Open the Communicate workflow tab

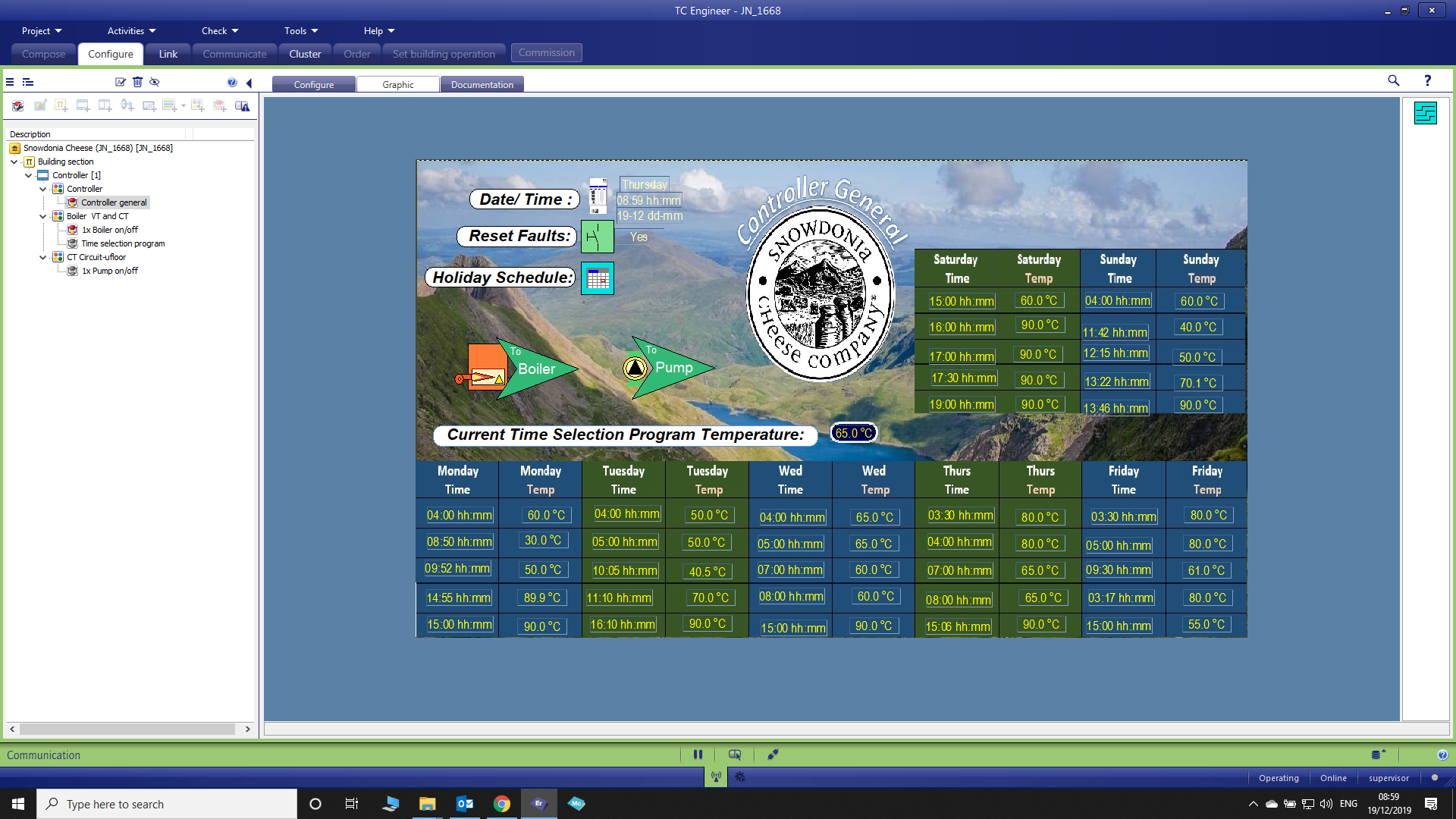point(234,54)
